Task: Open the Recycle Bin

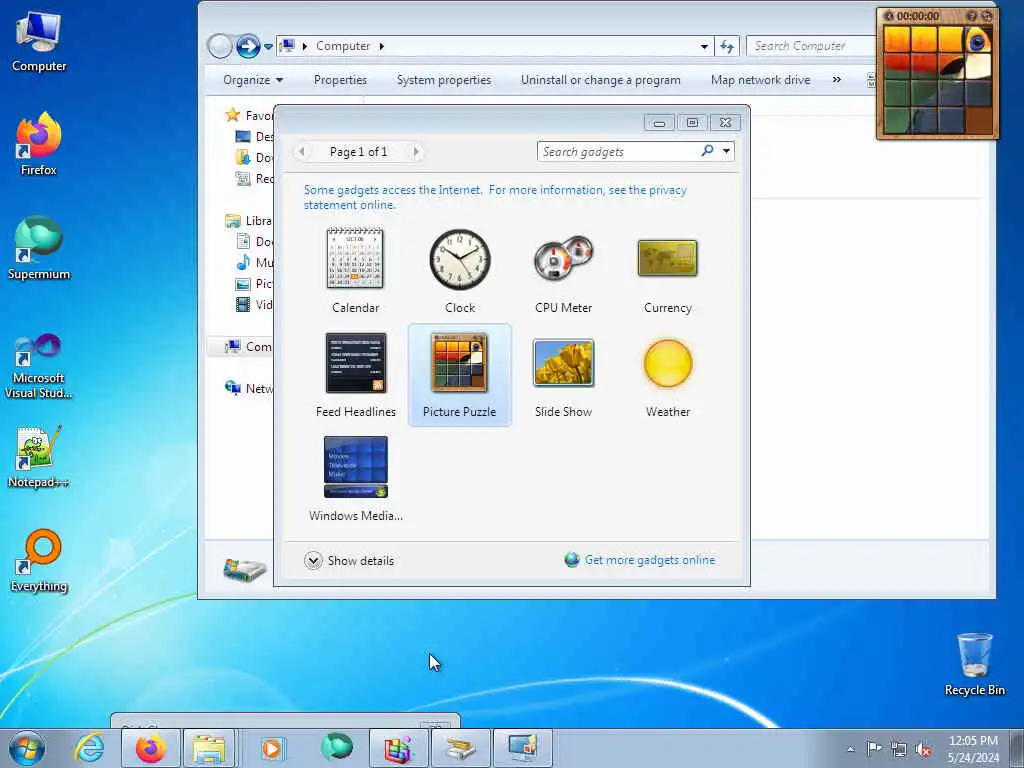Action: coord(974,664)
